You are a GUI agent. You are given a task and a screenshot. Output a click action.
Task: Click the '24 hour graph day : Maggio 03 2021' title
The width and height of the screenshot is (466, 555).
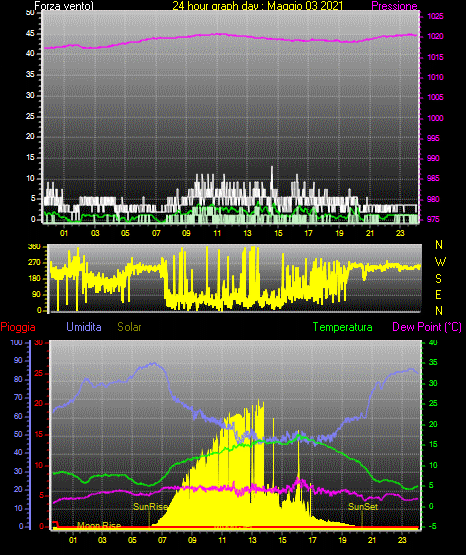258,6
